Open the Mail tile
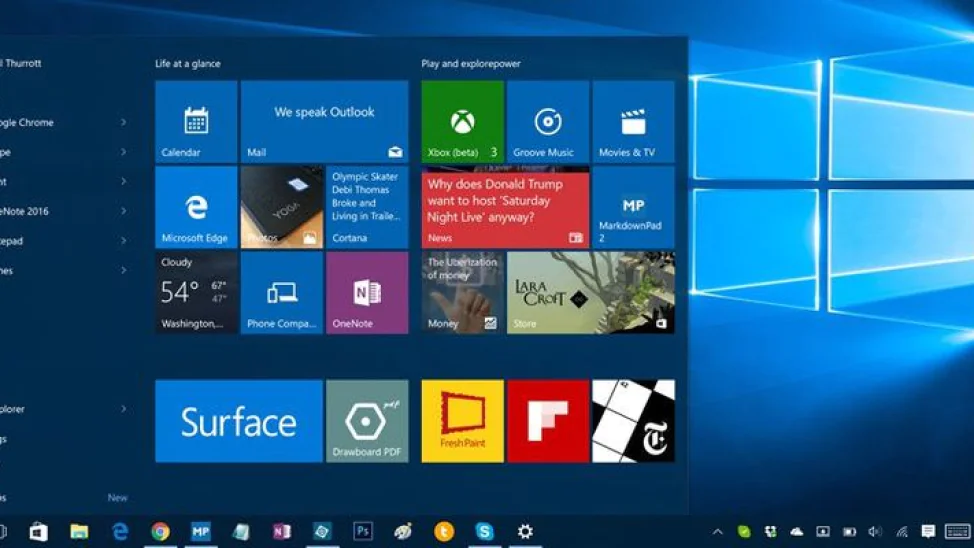The height and width of the screenshot is (548, 974). click(x=324, y=122)
